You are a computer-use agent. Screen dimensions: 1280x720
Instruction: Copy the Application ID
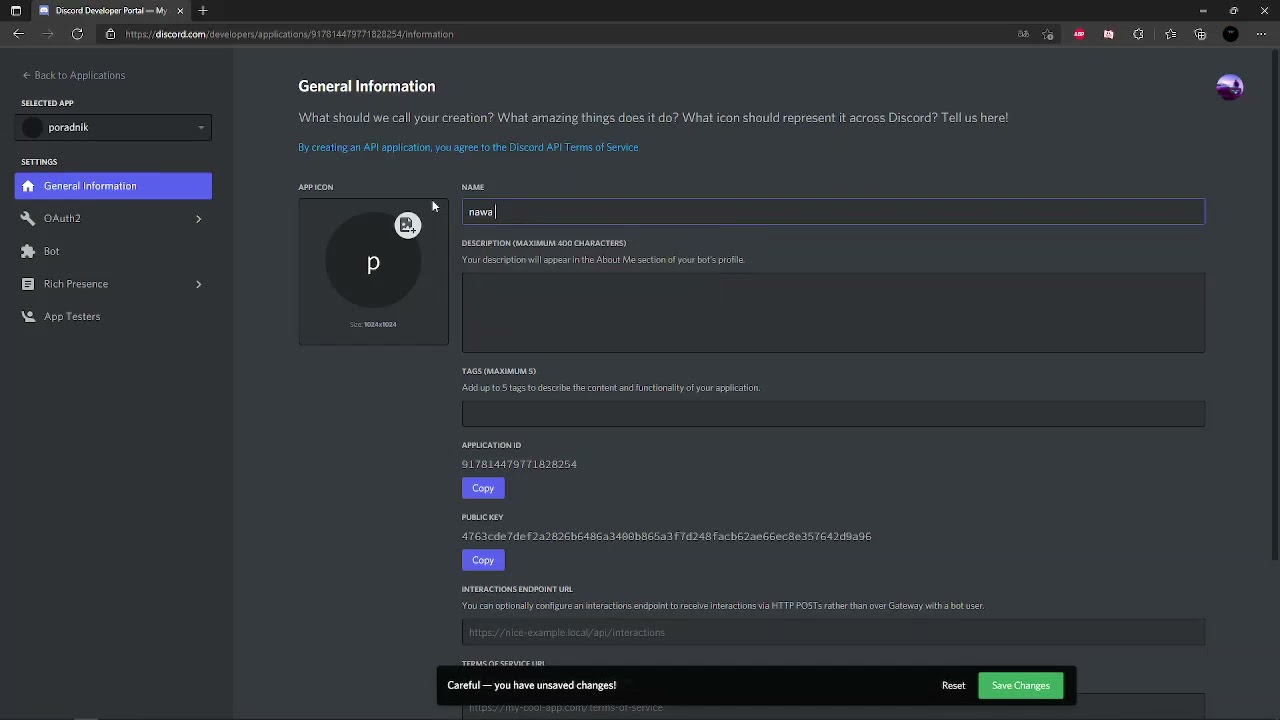point(483,488)
